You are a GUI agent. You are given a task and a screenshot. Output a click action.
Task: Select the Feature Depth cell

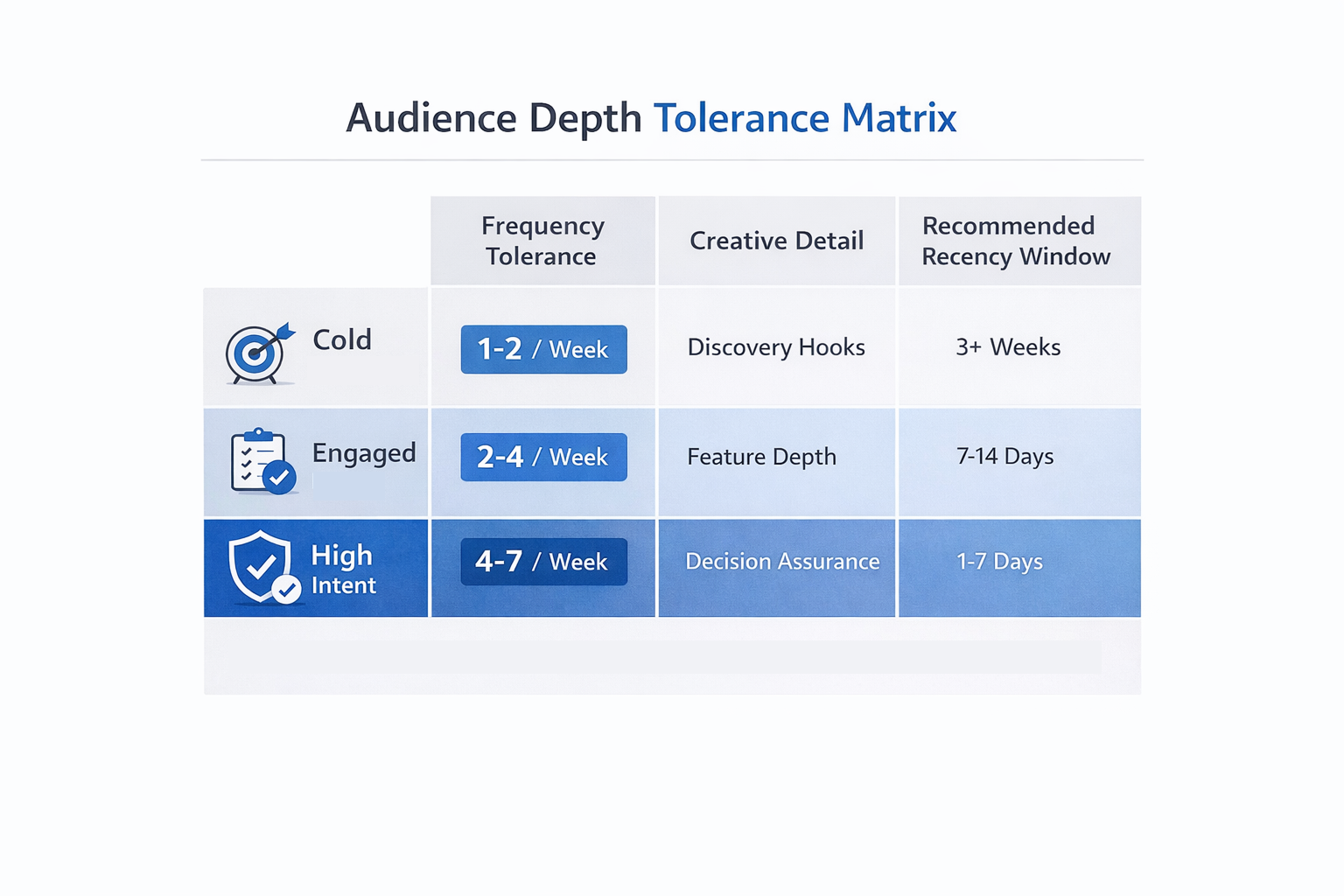tap(762, 456)
